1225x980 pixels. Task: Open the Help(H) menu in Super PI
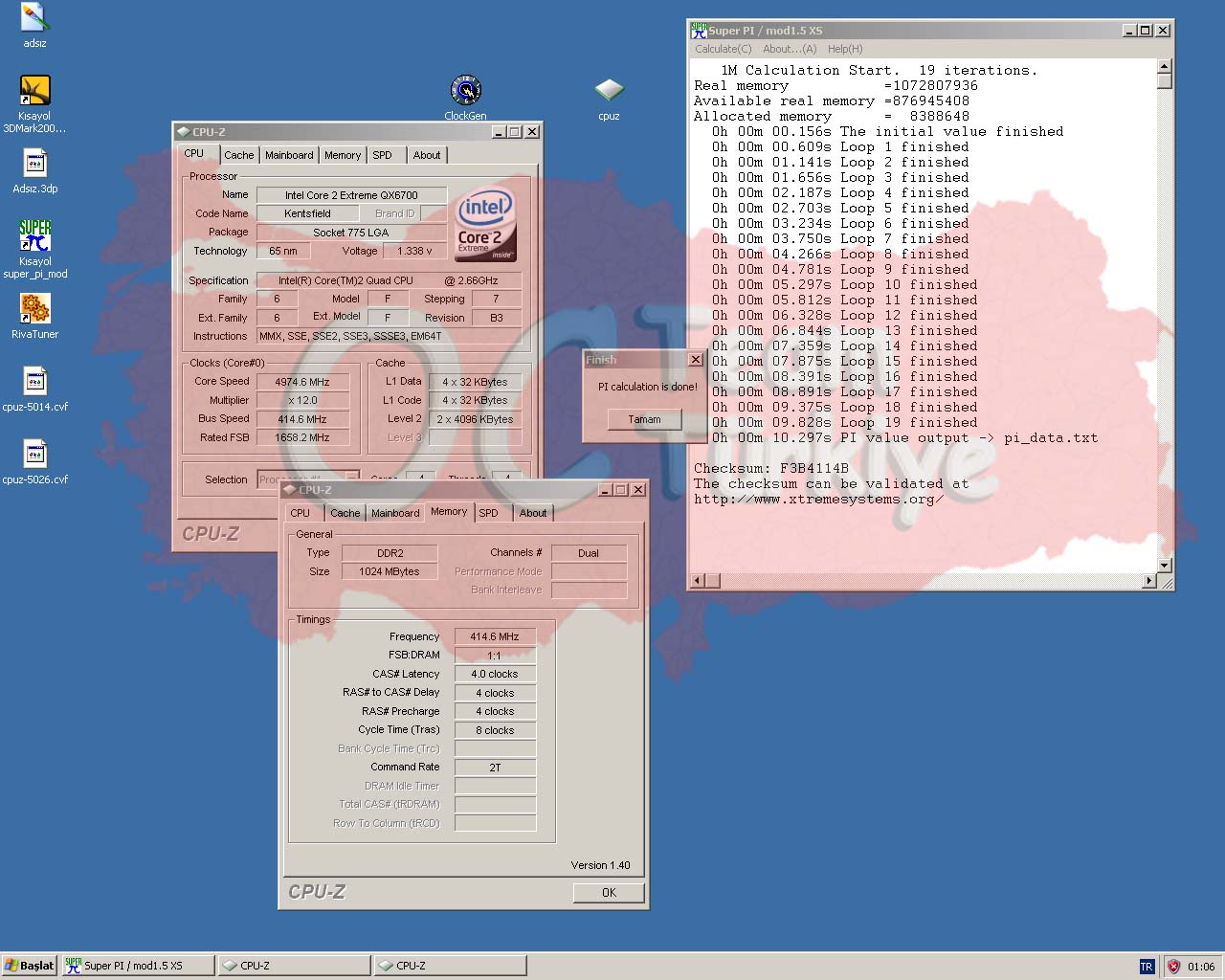845,49
